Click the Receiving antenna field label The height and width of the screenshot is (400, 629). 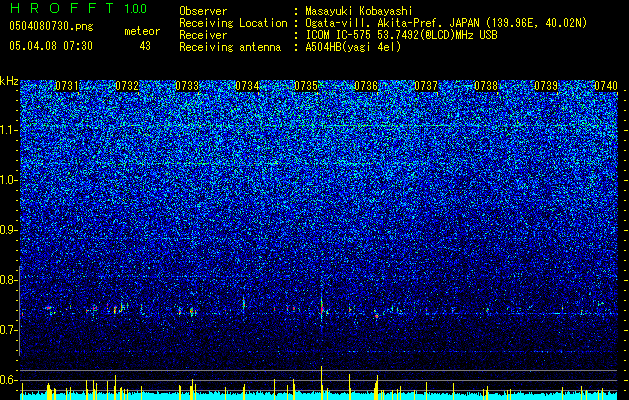(230, 47)
